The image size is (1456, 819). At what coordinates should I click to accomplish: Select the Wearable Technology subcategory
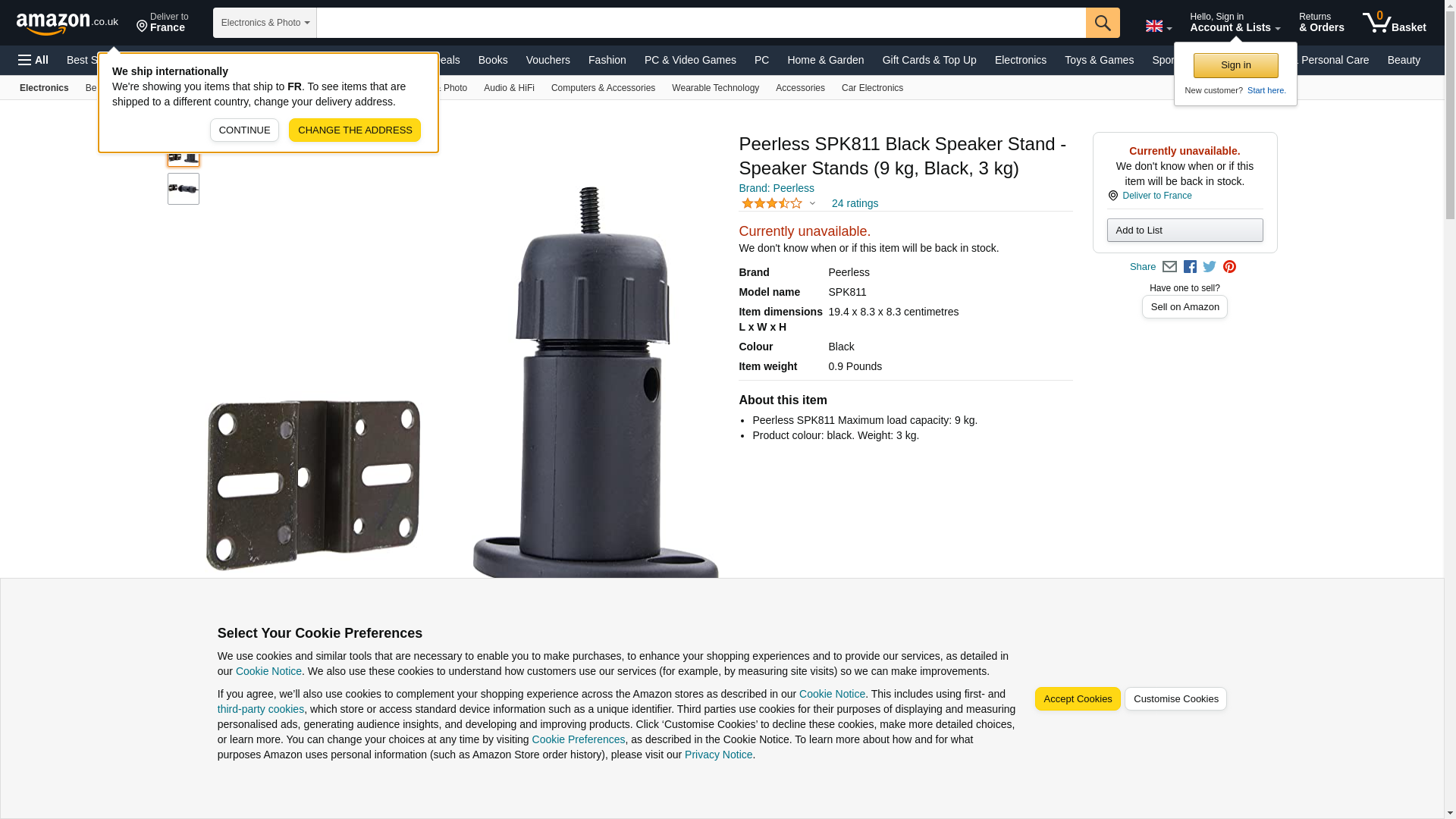715,88
